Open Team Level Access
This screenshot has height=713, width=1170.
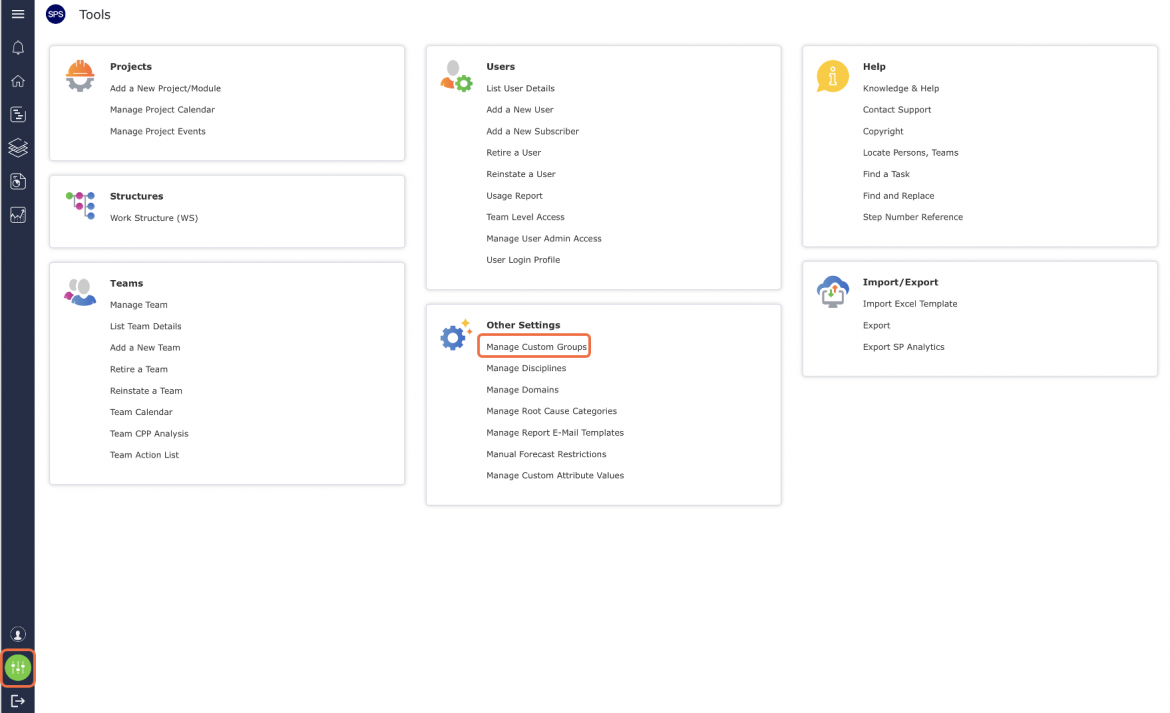tap(525, 217)
